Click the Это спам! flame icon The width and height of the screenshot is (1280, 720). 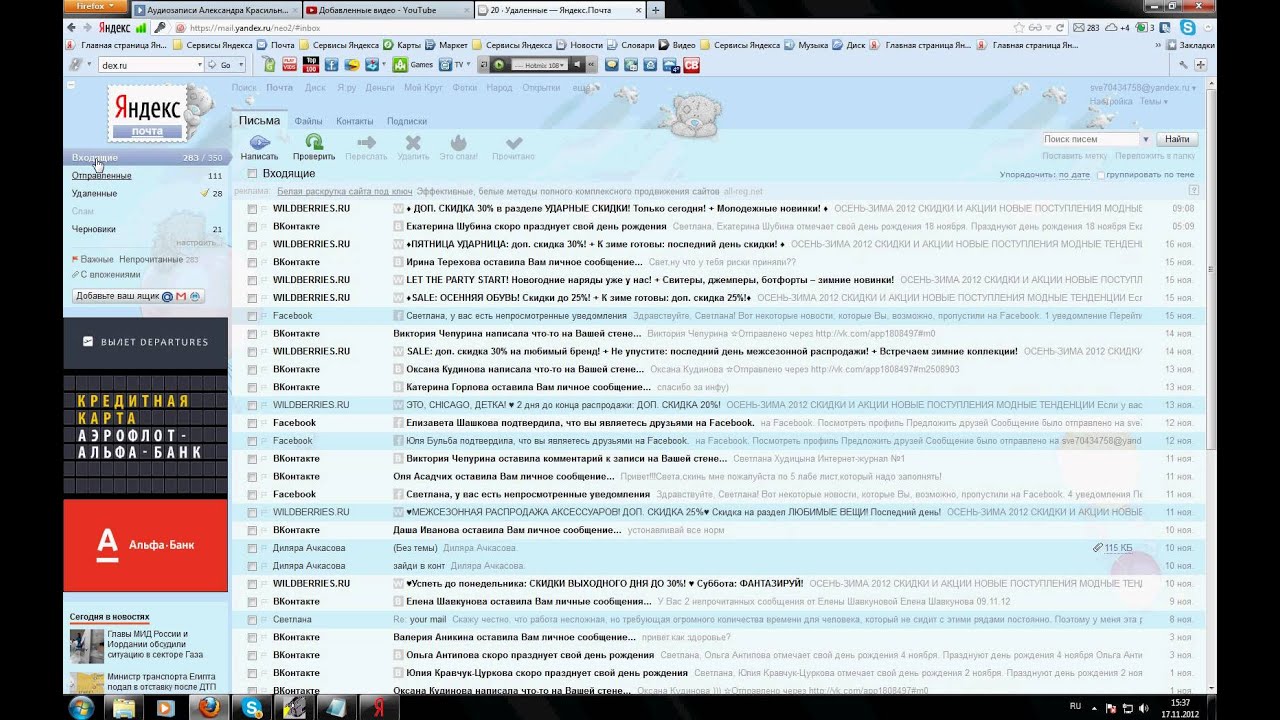pos(458,142)
